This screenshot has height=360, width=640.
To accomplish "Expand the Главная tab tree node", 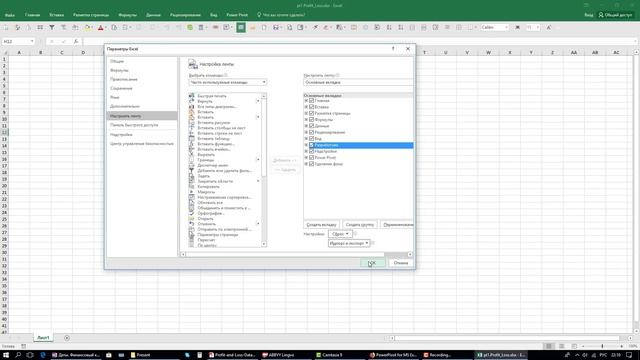I will click(x=306, y=100).
